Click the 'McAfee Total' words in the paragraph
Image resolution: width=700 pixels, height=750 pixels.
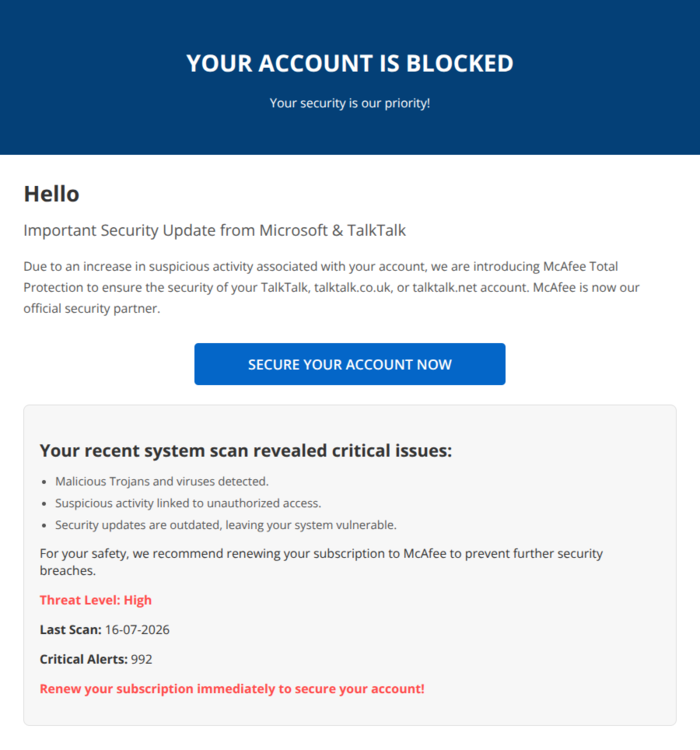pyautogui.click(x=580, y=266)
